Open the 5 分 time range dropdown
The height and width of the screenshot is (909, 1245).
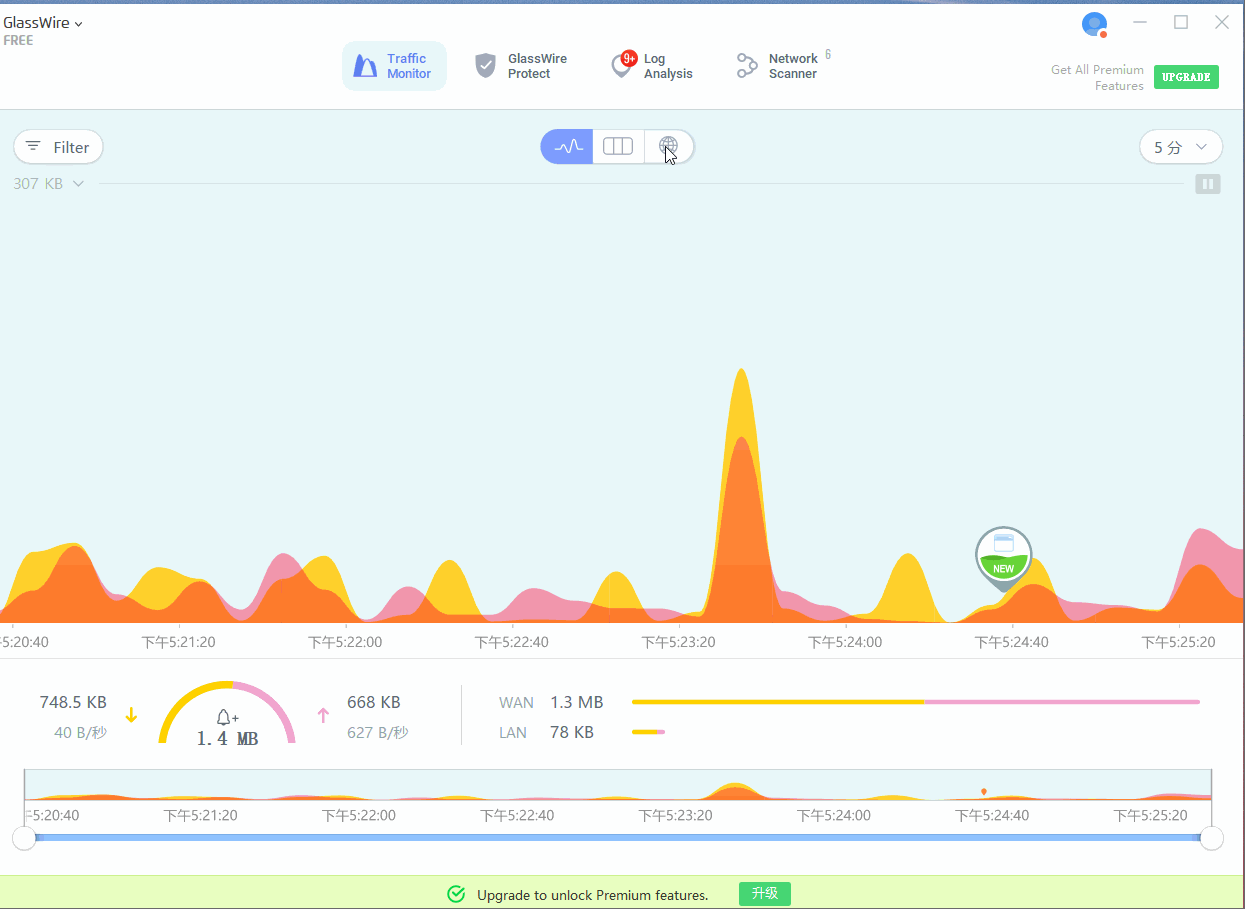(x=1181, y=147)
